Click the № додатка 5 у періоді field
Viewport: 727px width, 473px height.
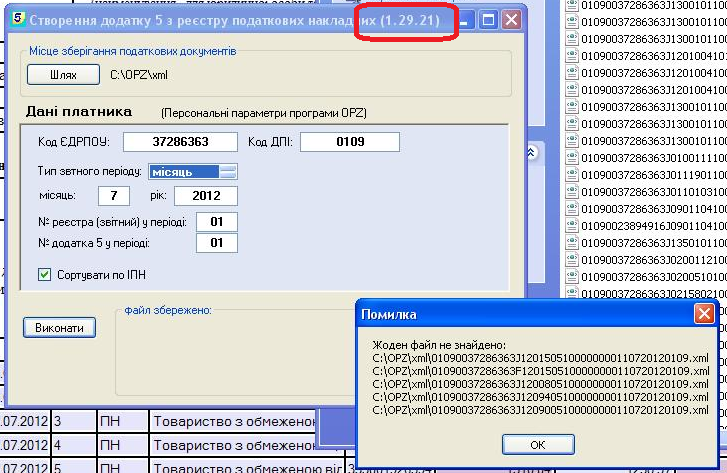click(x=216, y=243)
